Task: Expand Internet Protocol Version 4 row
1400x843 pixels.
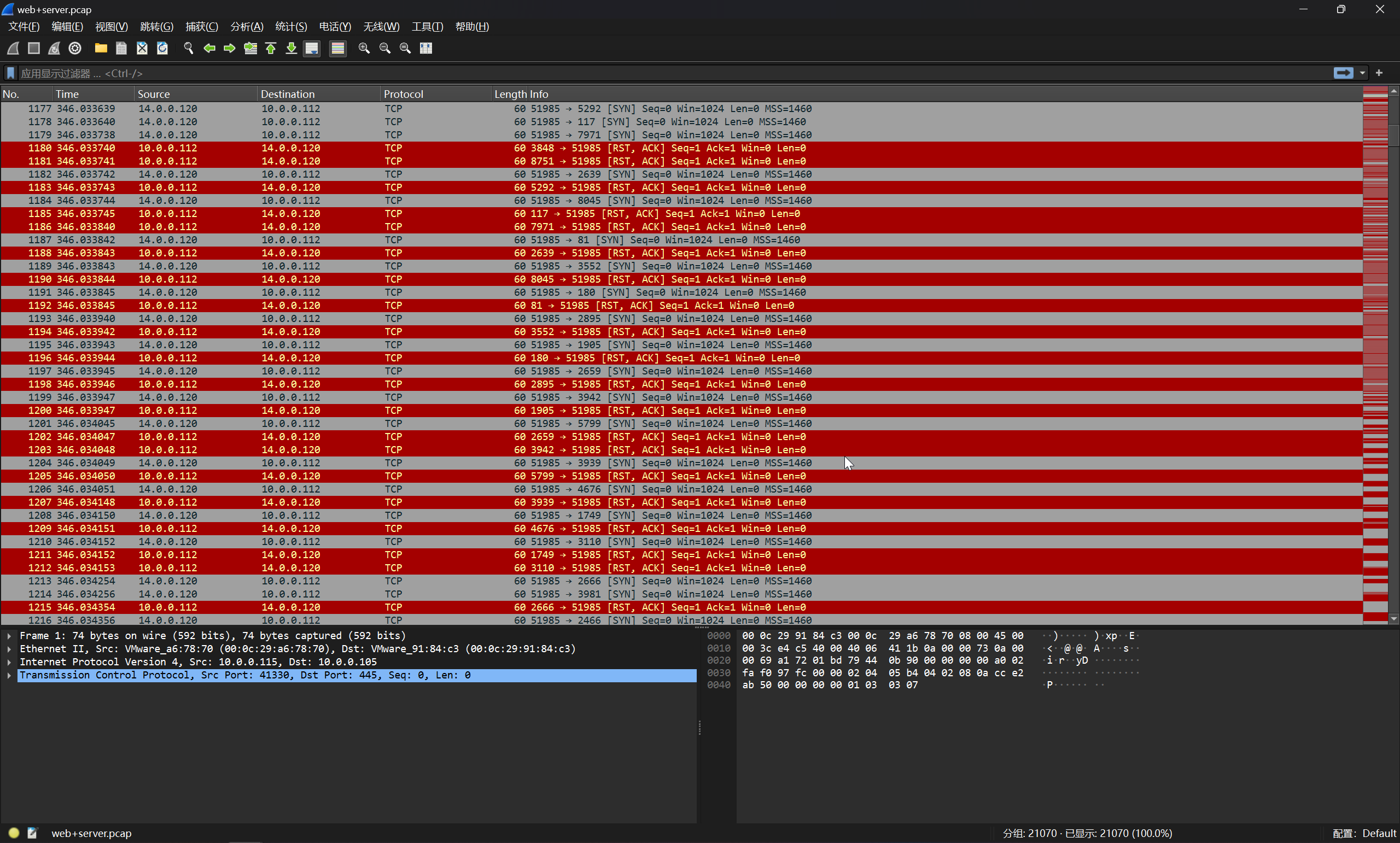Action: click(9, 662)
